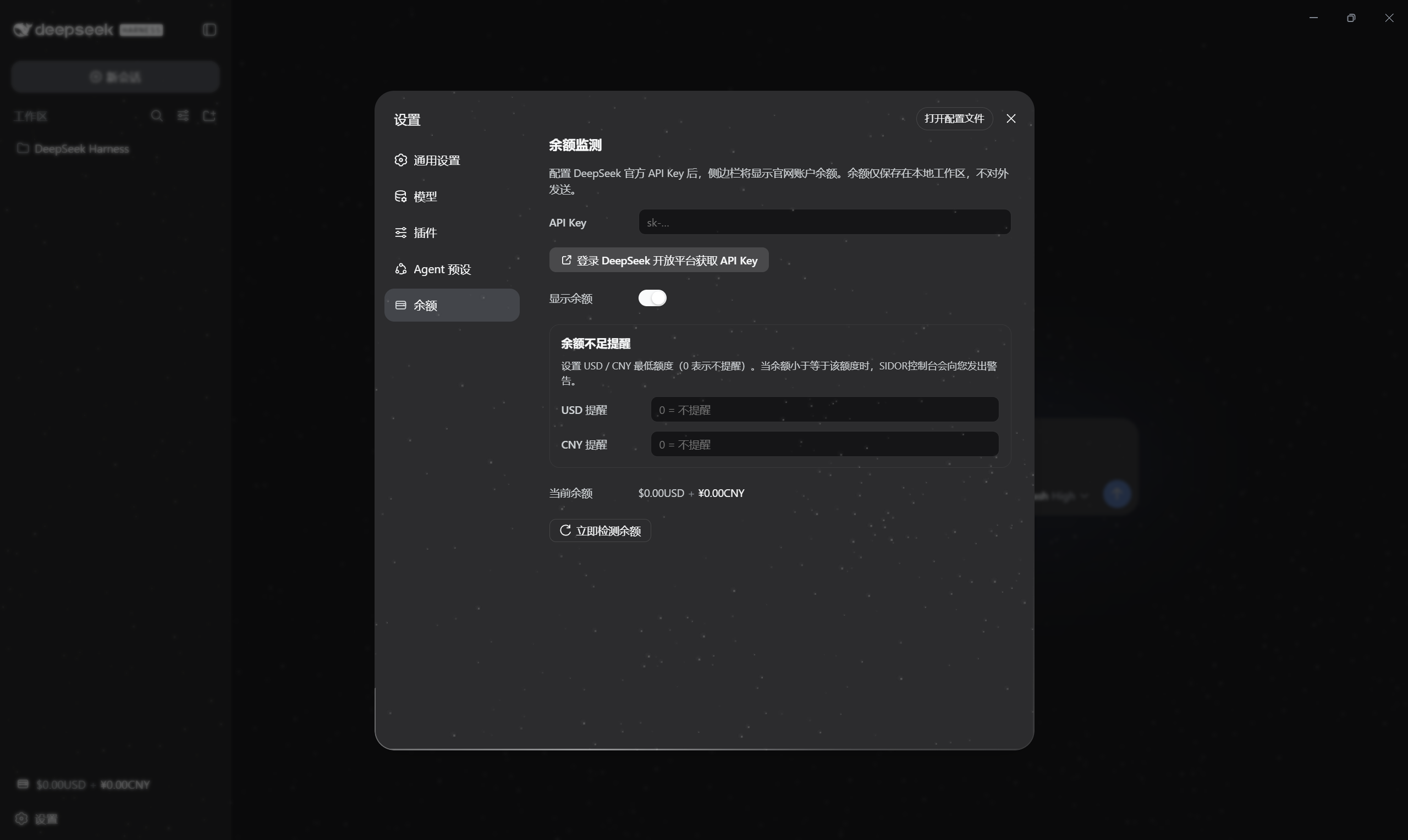Open 设置 gear at the sidebar bottom
Image resolution: width=1408 pixels, height=840 pixels.
coord(37,819)
